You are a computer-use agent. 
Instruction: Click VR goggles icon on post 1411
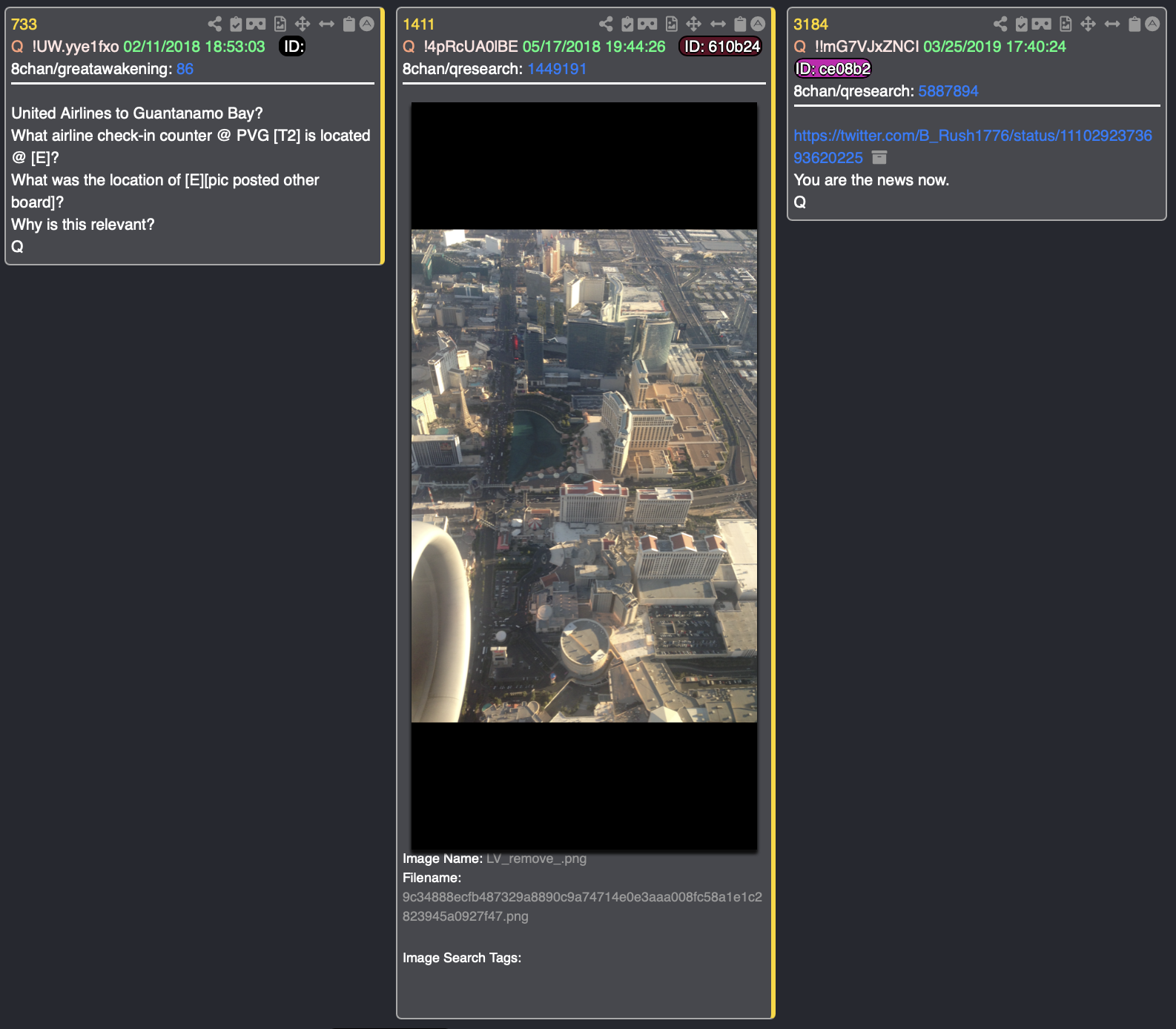pyautogui.click(x=647, y=24)
